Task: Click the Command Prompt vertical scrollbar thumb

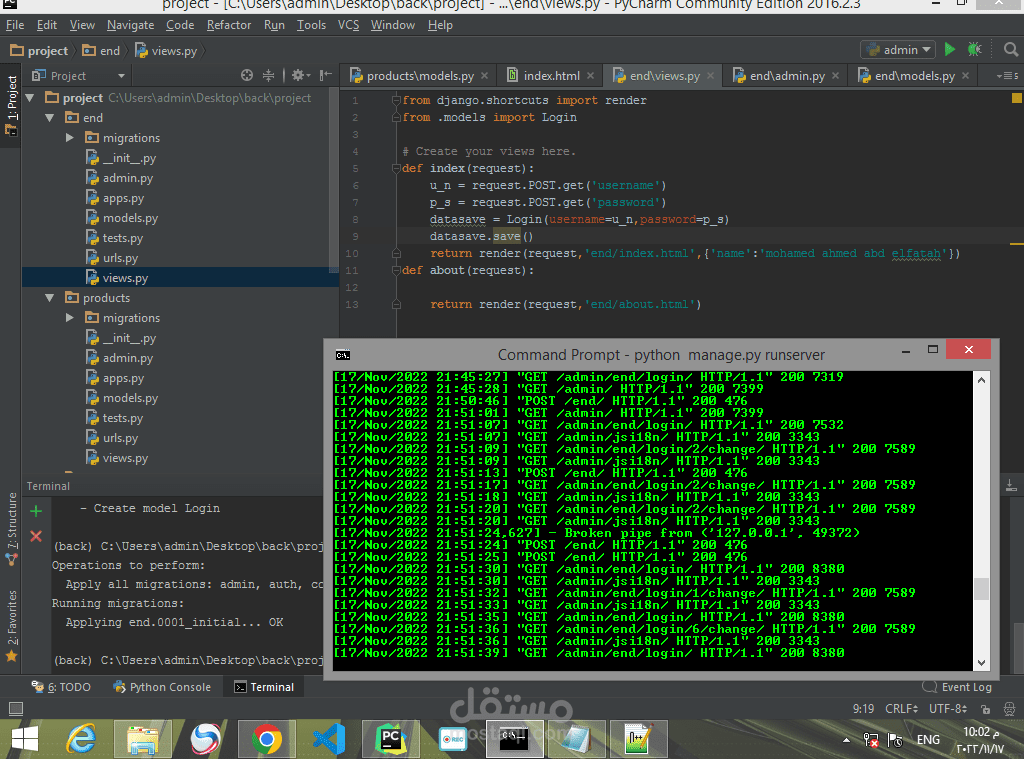Action: (981, 589)
